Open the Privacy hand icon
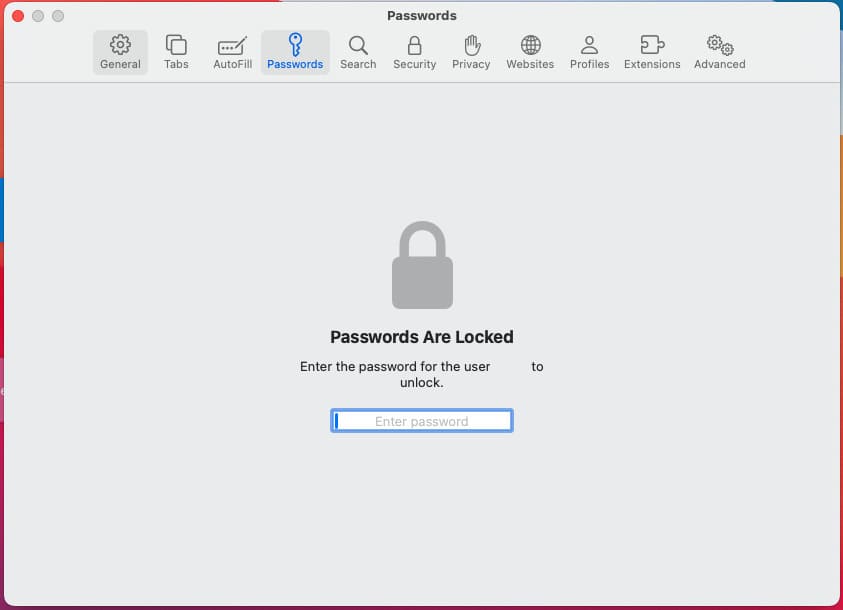Screen dimensions: 843x610 click(x=471, y=45)
